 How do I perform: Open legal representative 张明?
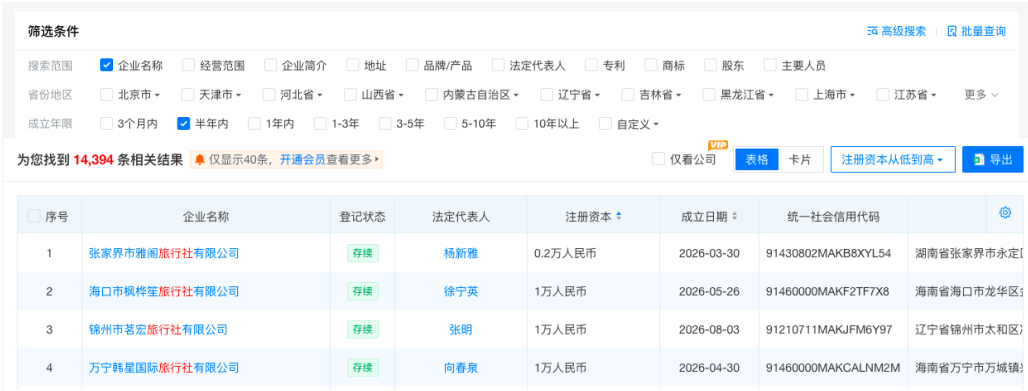click(x=461, y=329)
